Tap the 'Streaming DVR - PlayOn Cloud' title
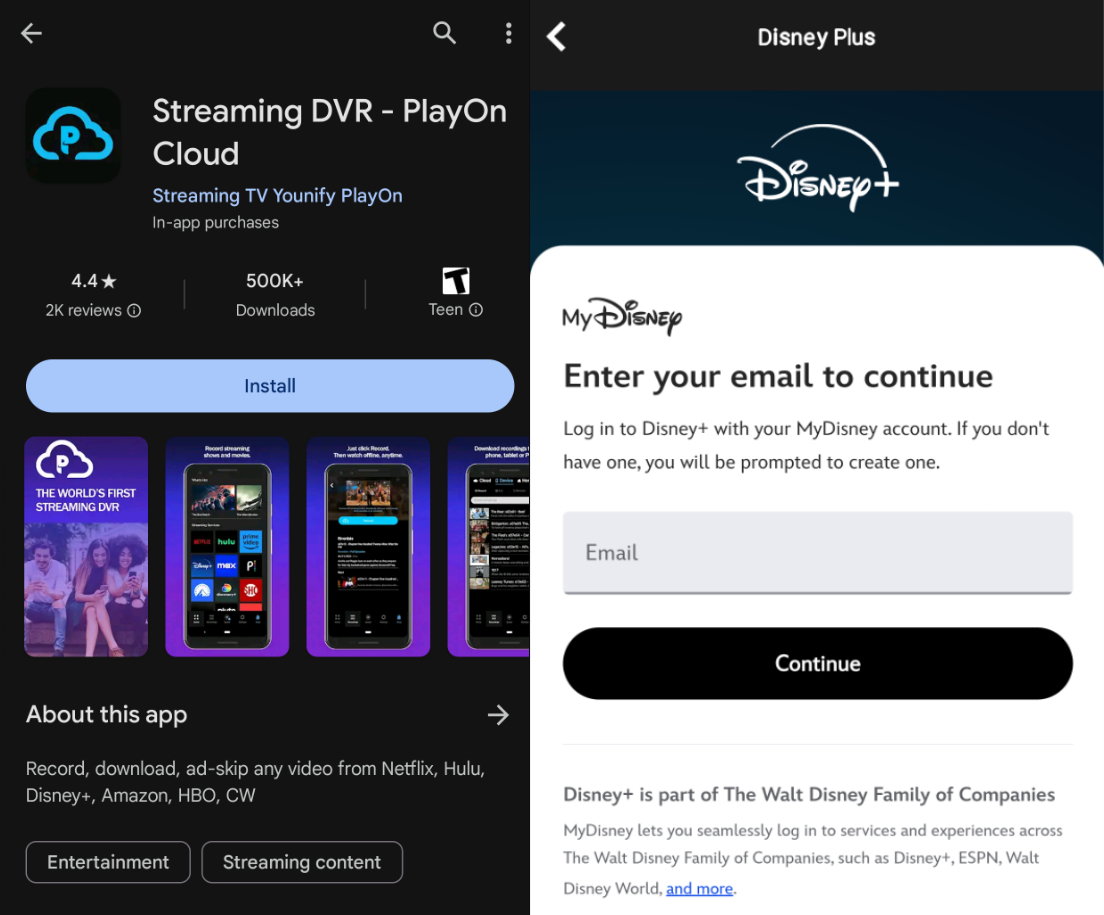1104x915 pixels. tap(330, 132)
